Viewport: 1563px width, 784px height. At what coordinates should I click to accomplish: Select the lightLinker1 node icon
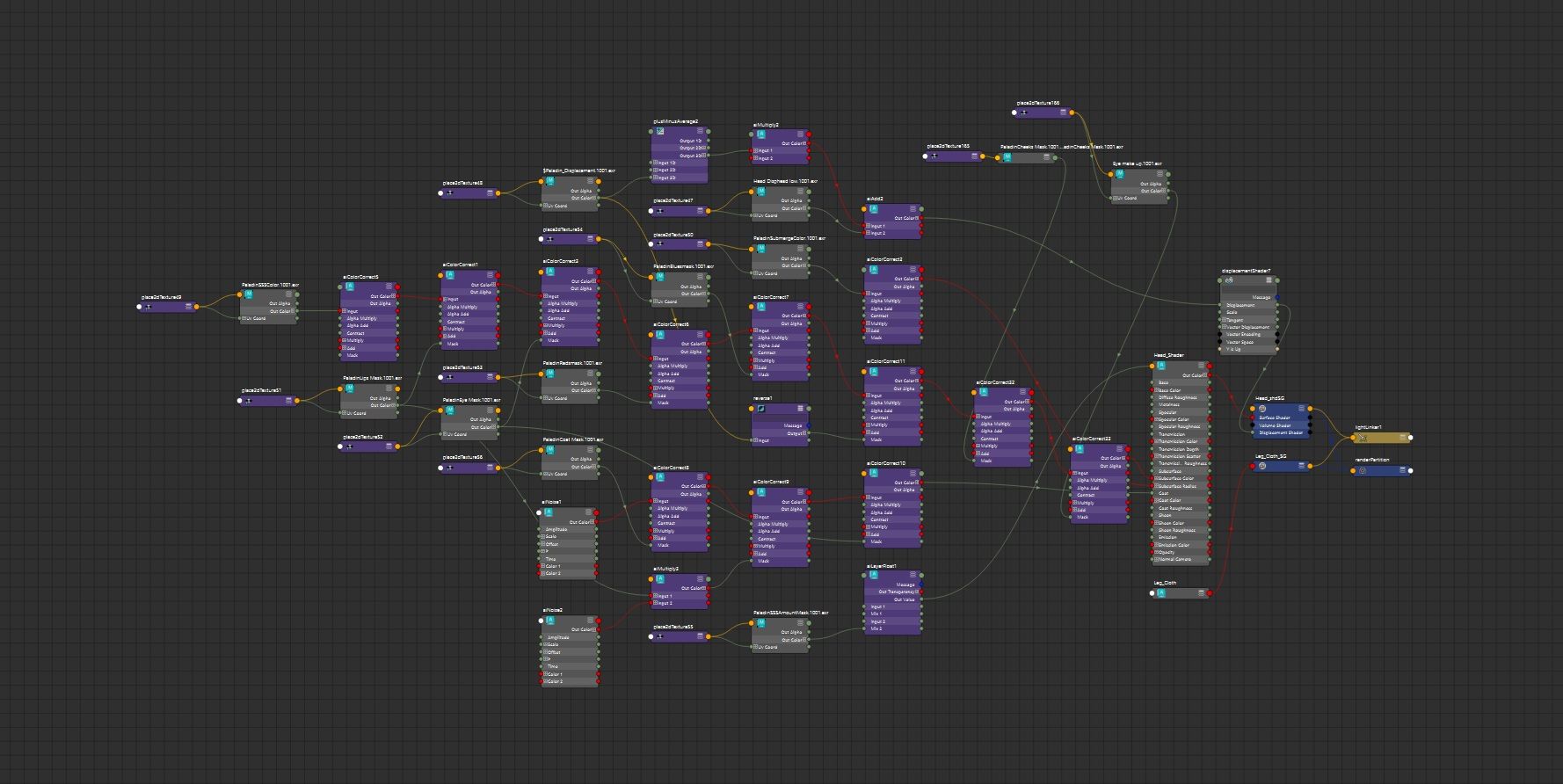pos(1363,438)
